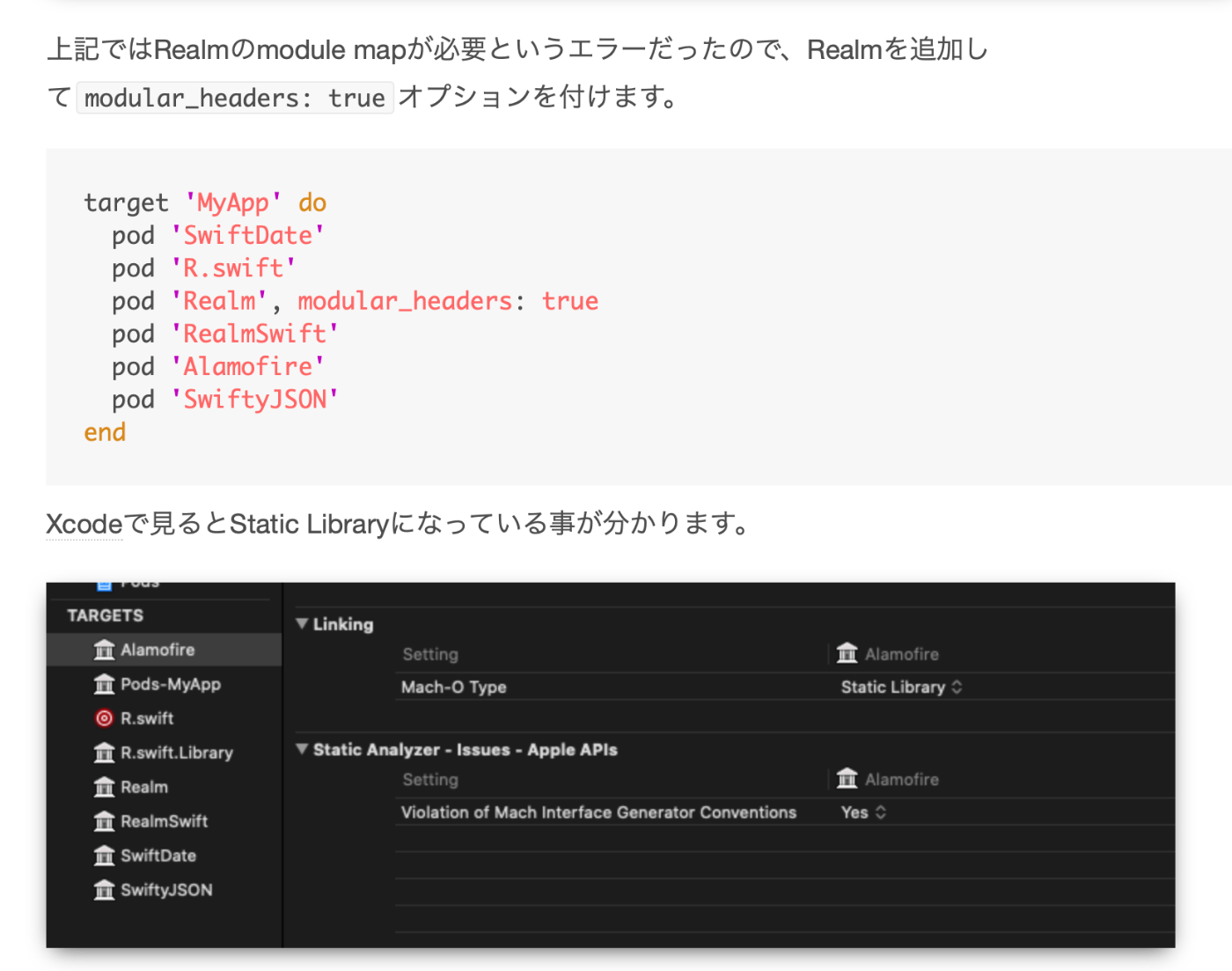Open the Static Library Mach-O Type dropdown
Screen dimensions: 1232x971
click(x=901, y=687)
